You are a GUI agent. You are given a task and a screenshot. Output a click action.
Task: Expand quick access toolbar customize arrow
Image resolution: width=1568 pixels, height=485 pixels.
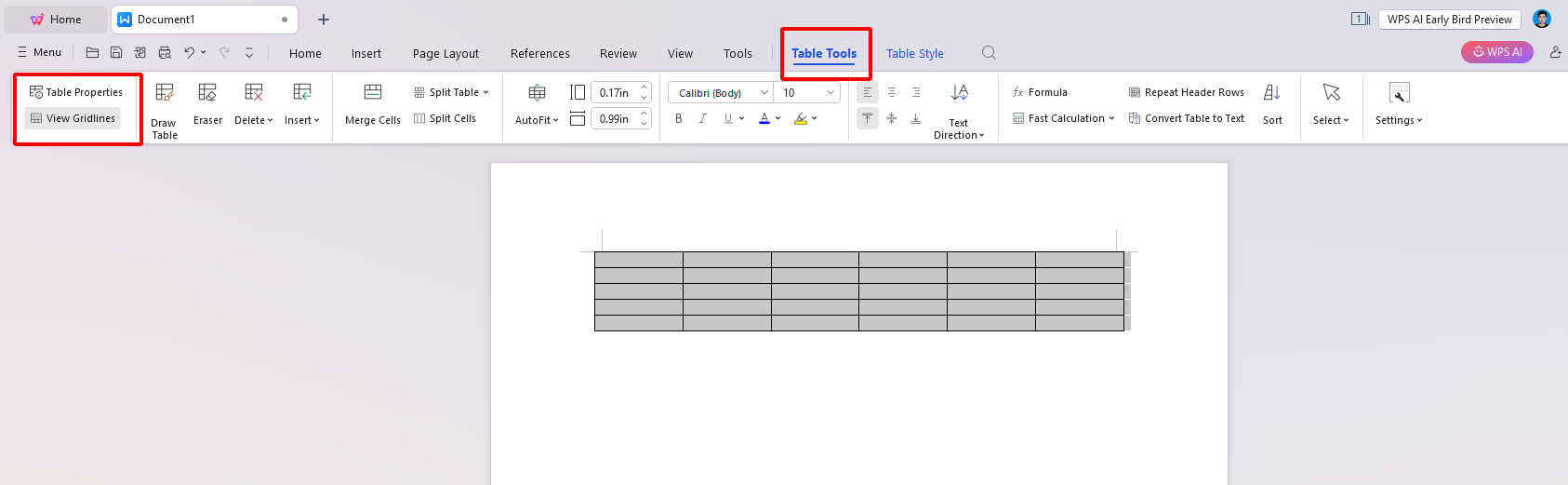pos(249,52)
